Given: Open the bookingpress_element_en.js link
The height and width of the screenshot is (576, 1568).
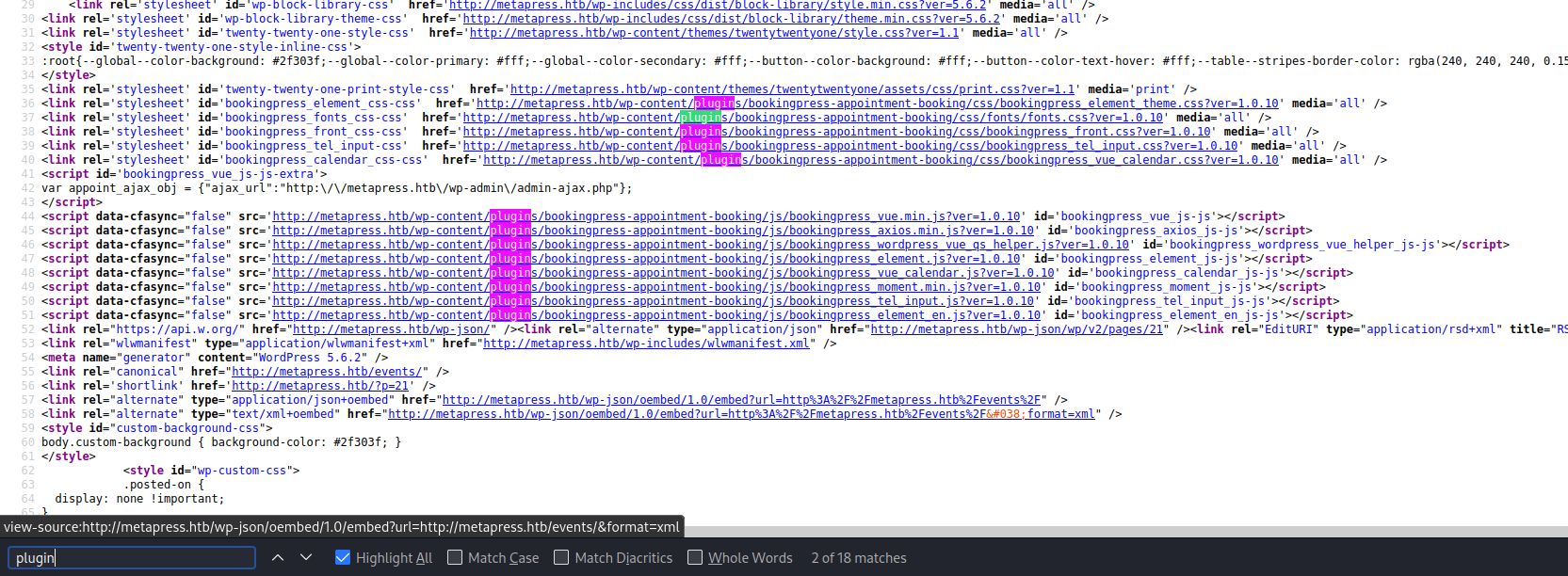Looking at the screenshot, I should point(656,315).
